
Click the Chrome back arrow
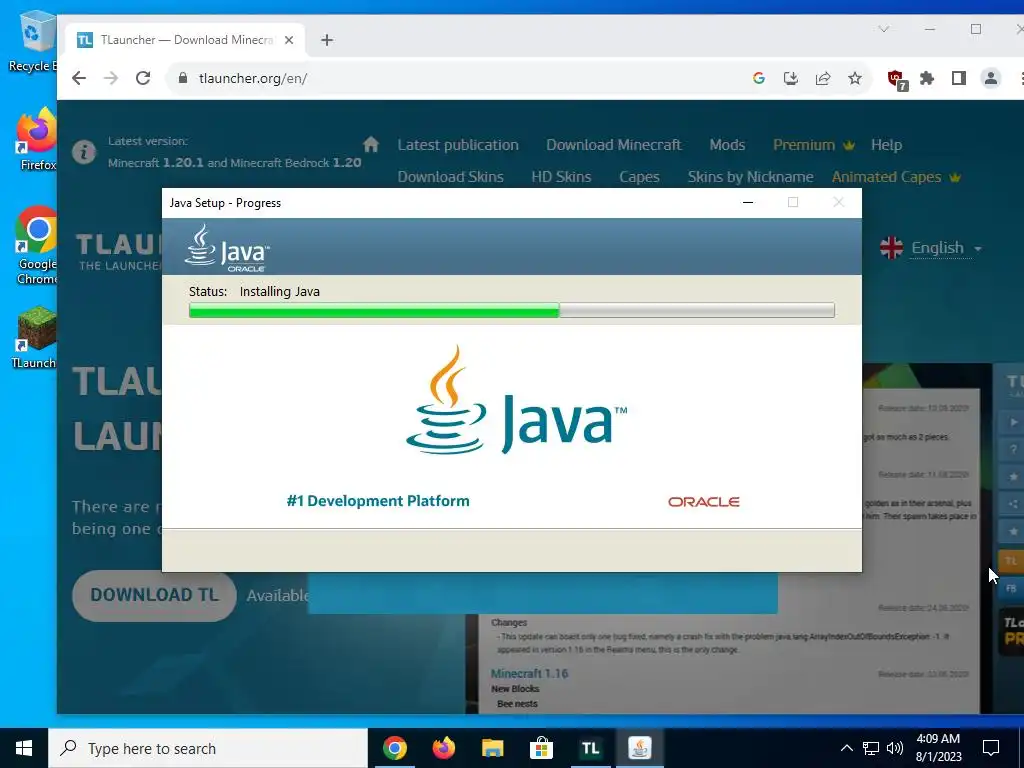coord(79,78)
